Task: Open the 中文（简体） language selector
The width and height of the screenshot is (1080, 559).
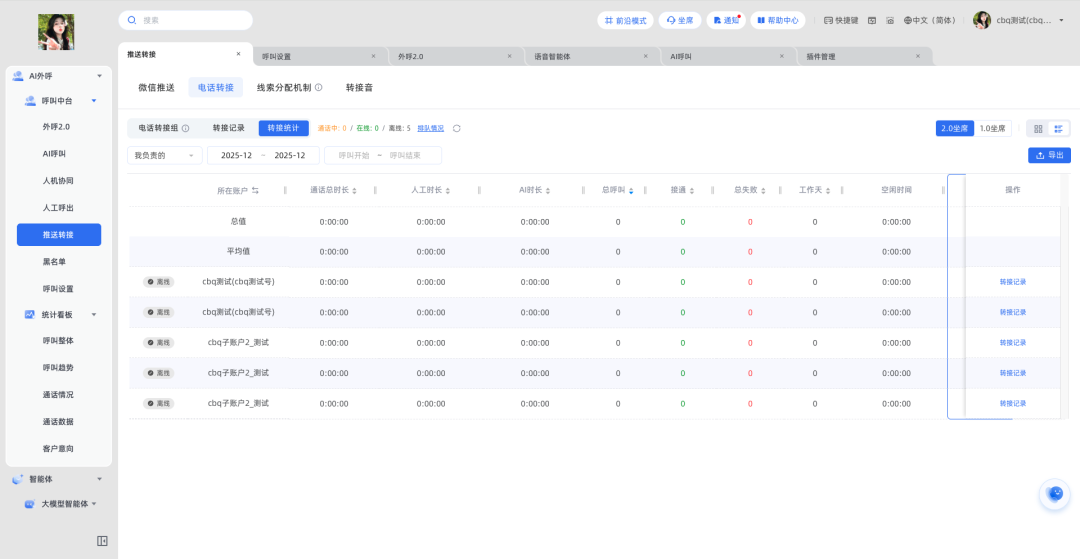Action: point(930,20)
